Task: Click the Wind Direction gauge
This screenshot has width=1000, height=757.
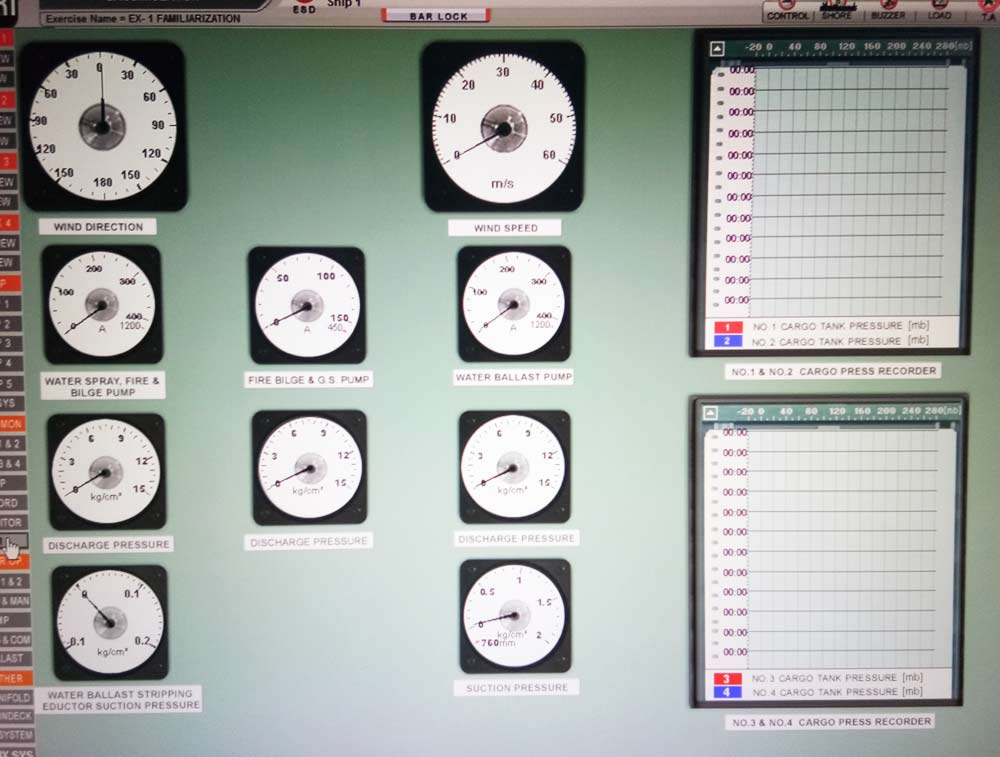Action: tap(103, 125)
